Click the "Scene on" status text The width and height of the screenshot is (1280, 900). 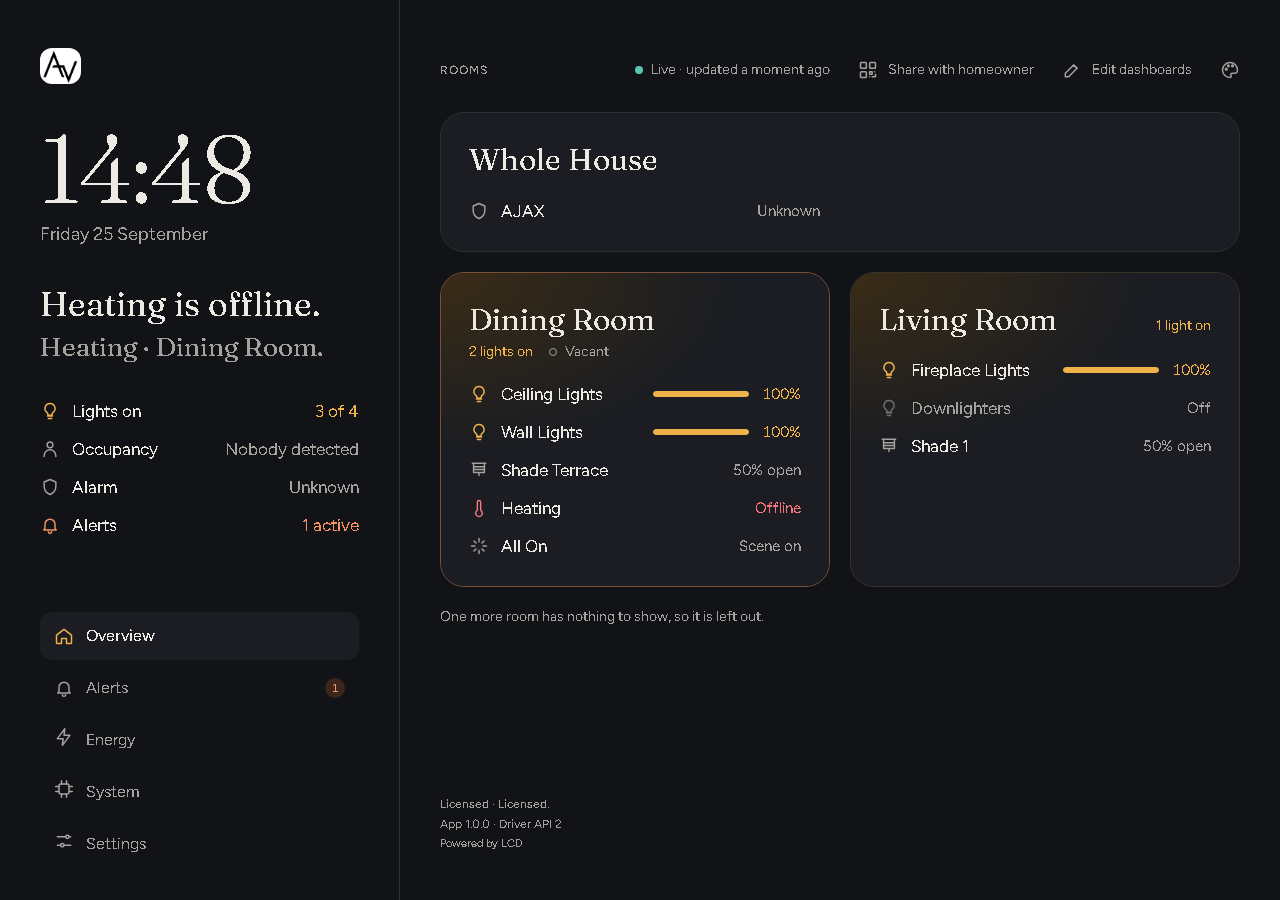point(770,546)
